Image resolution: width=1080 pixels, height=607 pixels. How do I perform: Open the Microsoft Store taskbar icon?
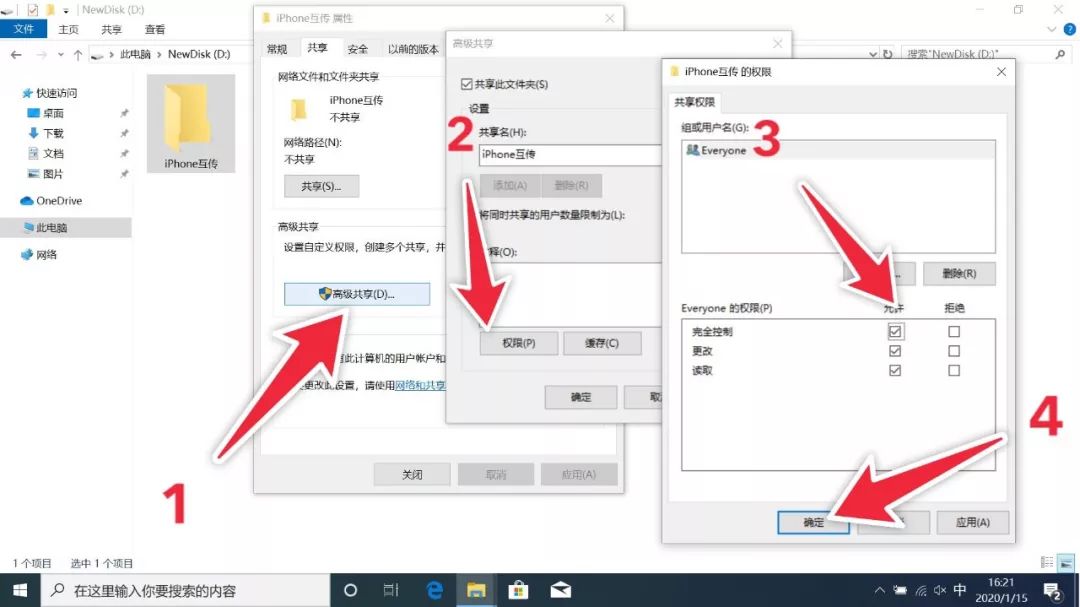point(519,589)
